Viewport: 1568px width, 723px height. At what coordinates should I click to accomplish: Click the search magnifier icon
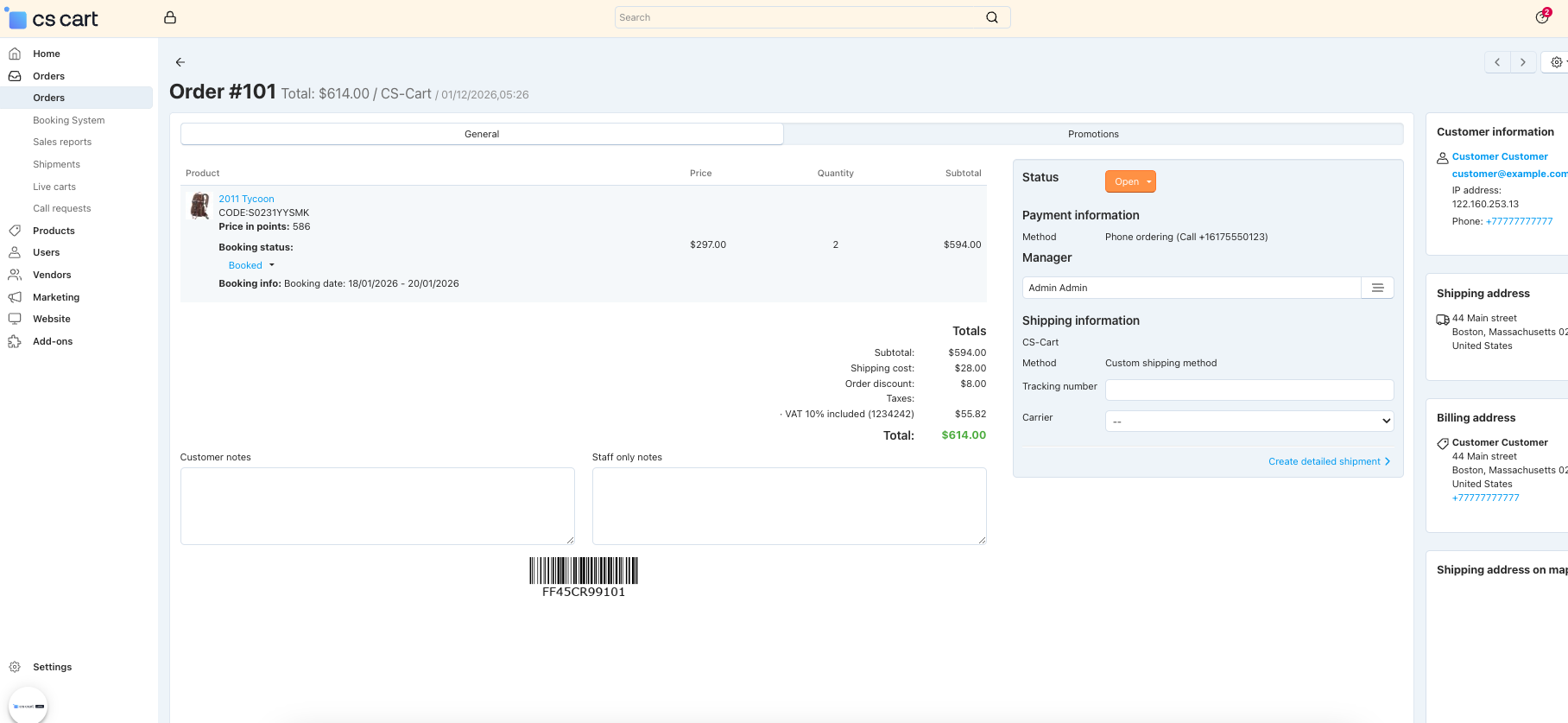(992, 17)
